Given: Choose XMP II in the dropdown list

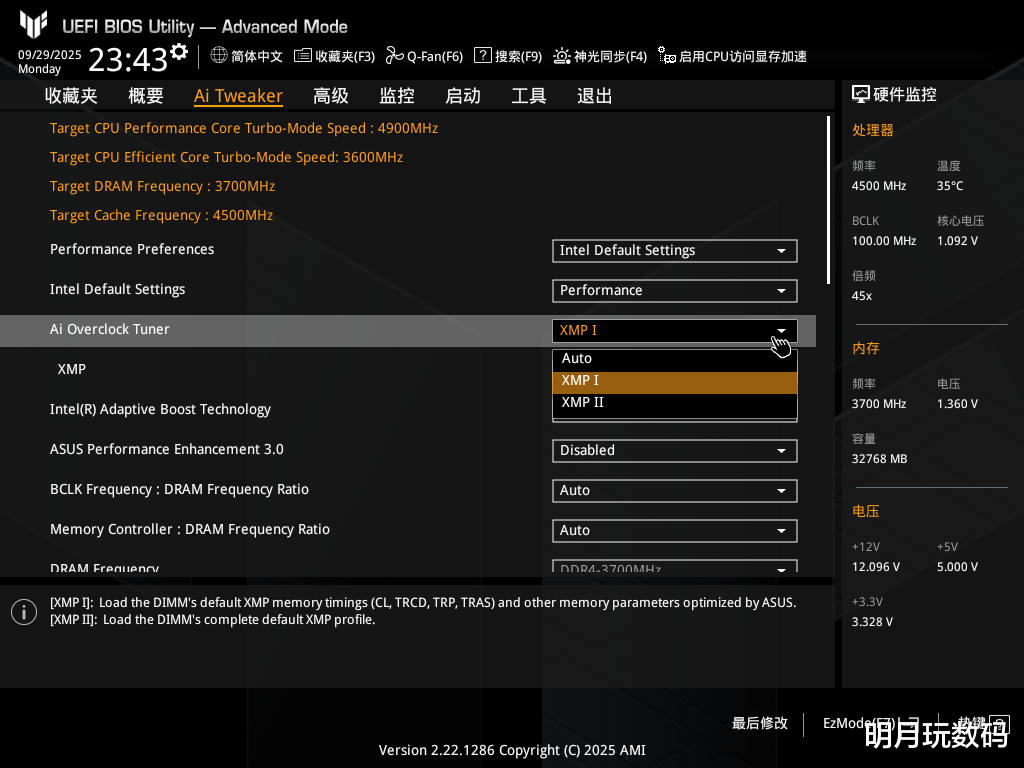Looking at the screenshot, I should tap(675, 402).
